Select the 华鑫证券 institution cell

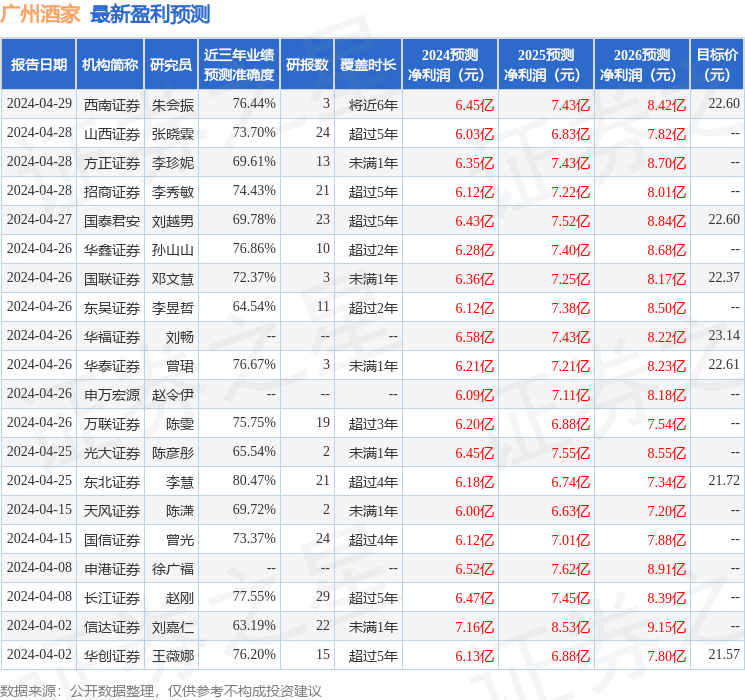pyautogui.click(x=112, y=250)
